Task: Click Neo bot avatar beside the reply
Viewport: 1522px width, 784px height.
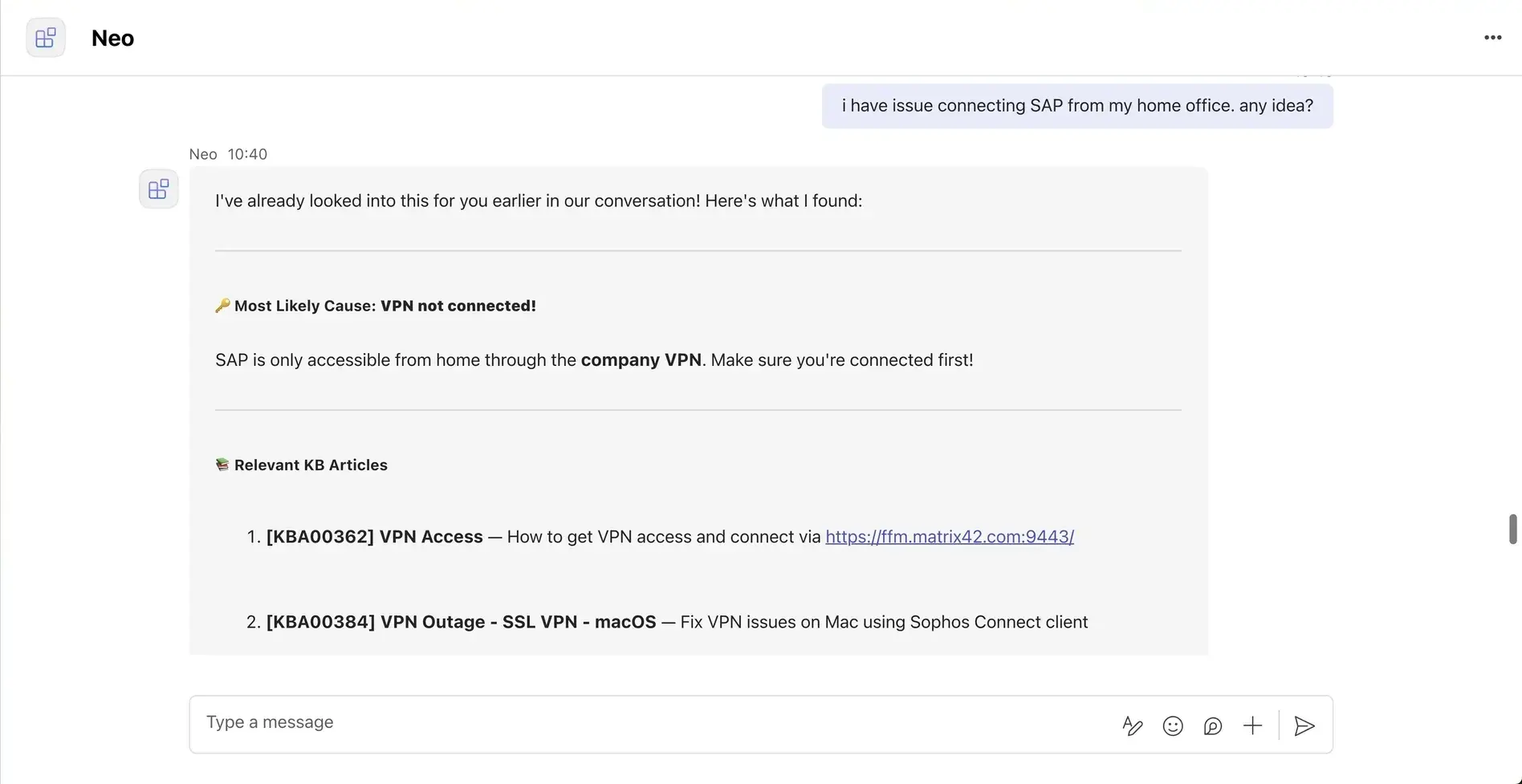Action: click(159, 189)
